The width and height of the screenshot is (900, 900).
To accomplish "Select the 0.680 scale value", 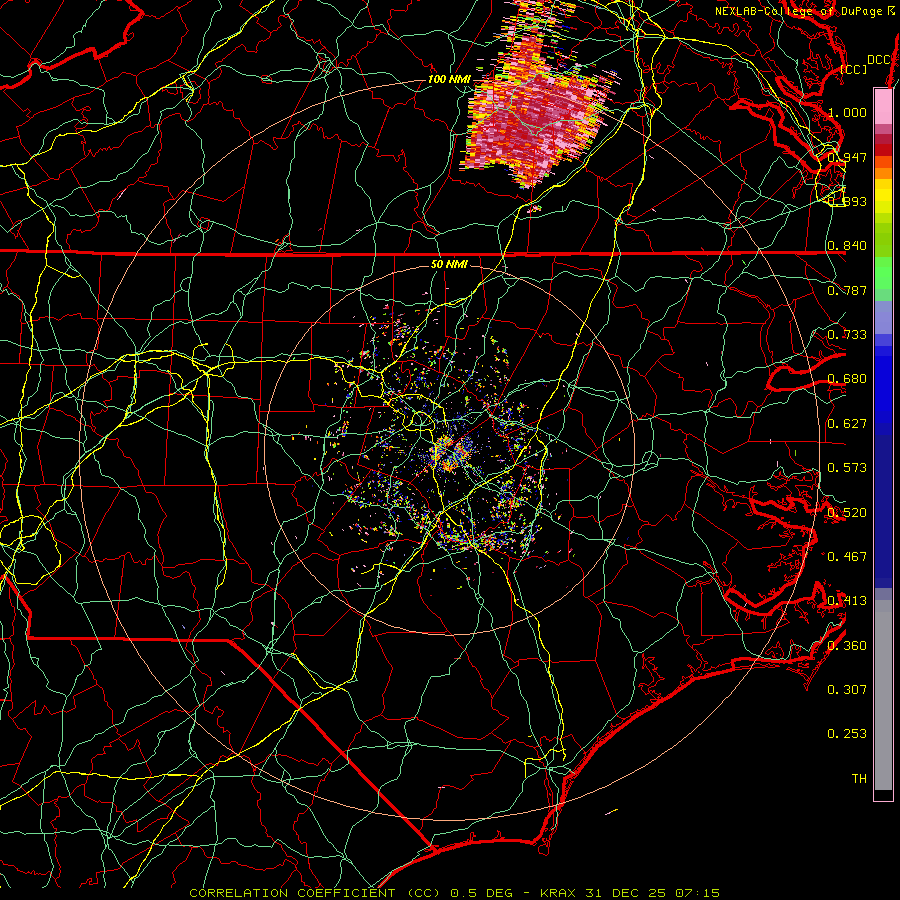I will tap(847, 378).
